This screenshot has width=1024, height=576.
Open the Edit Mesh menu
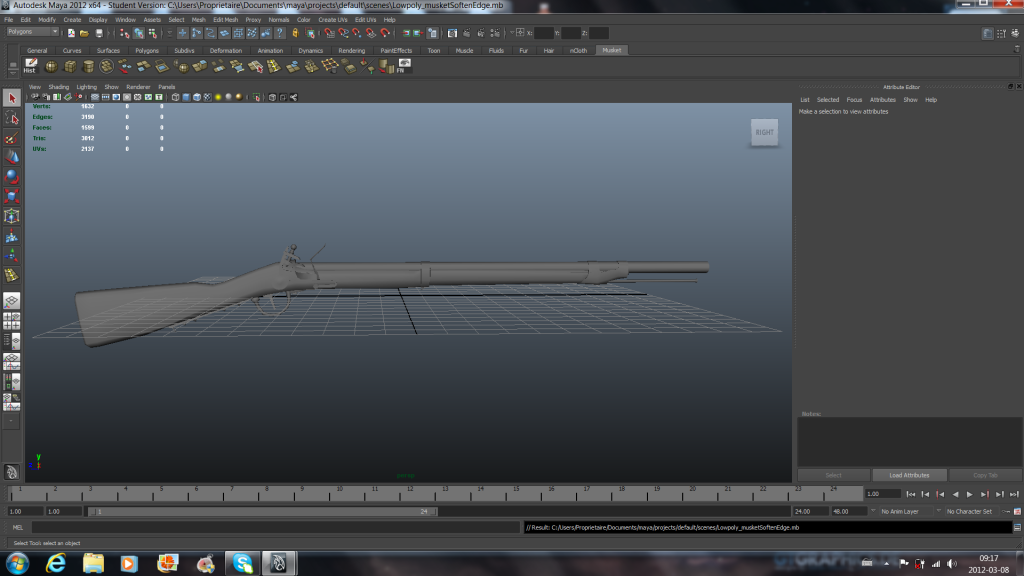coord(225,20)
